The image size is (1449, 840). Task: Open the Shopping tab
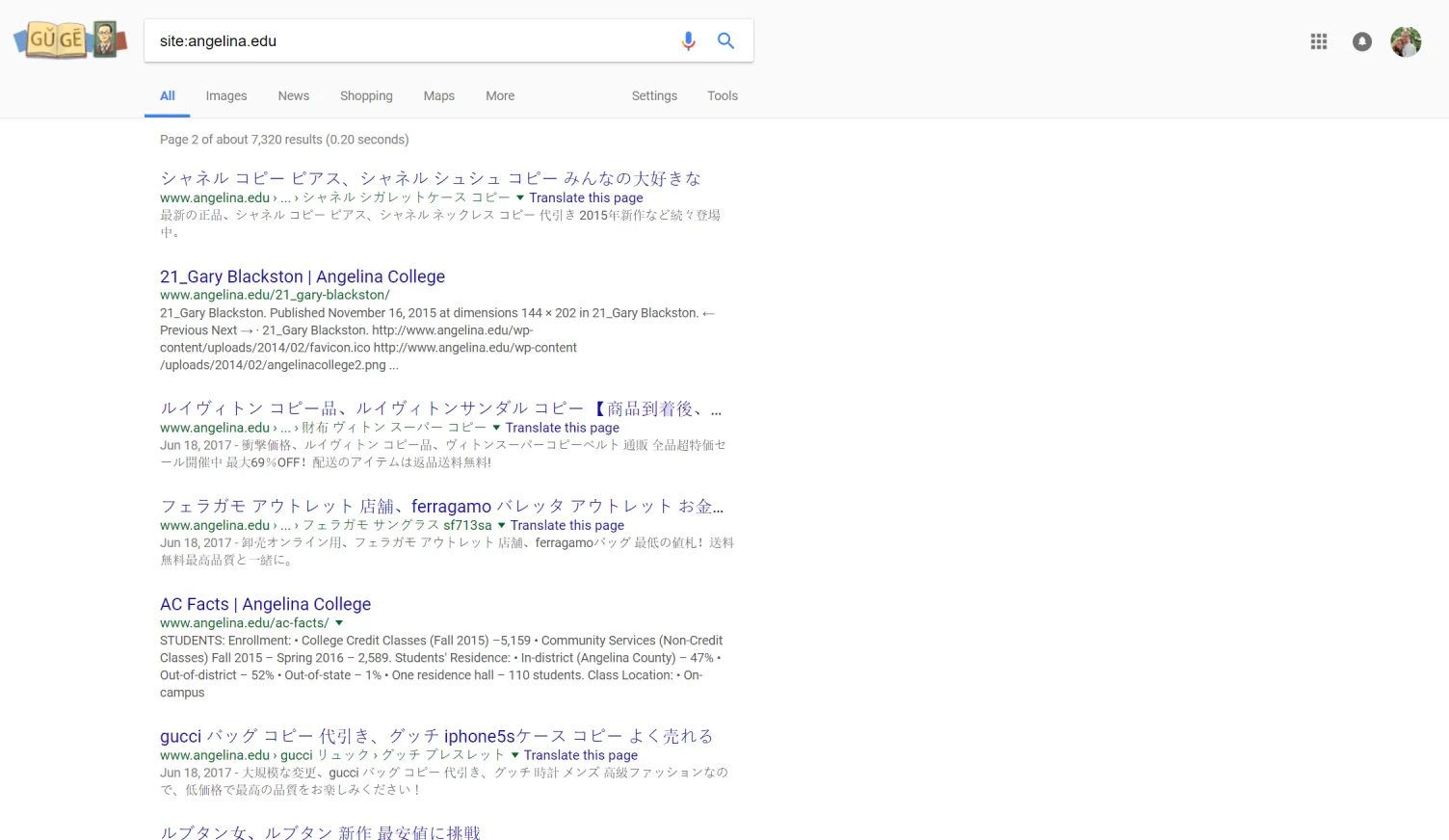tap(366, 95)
